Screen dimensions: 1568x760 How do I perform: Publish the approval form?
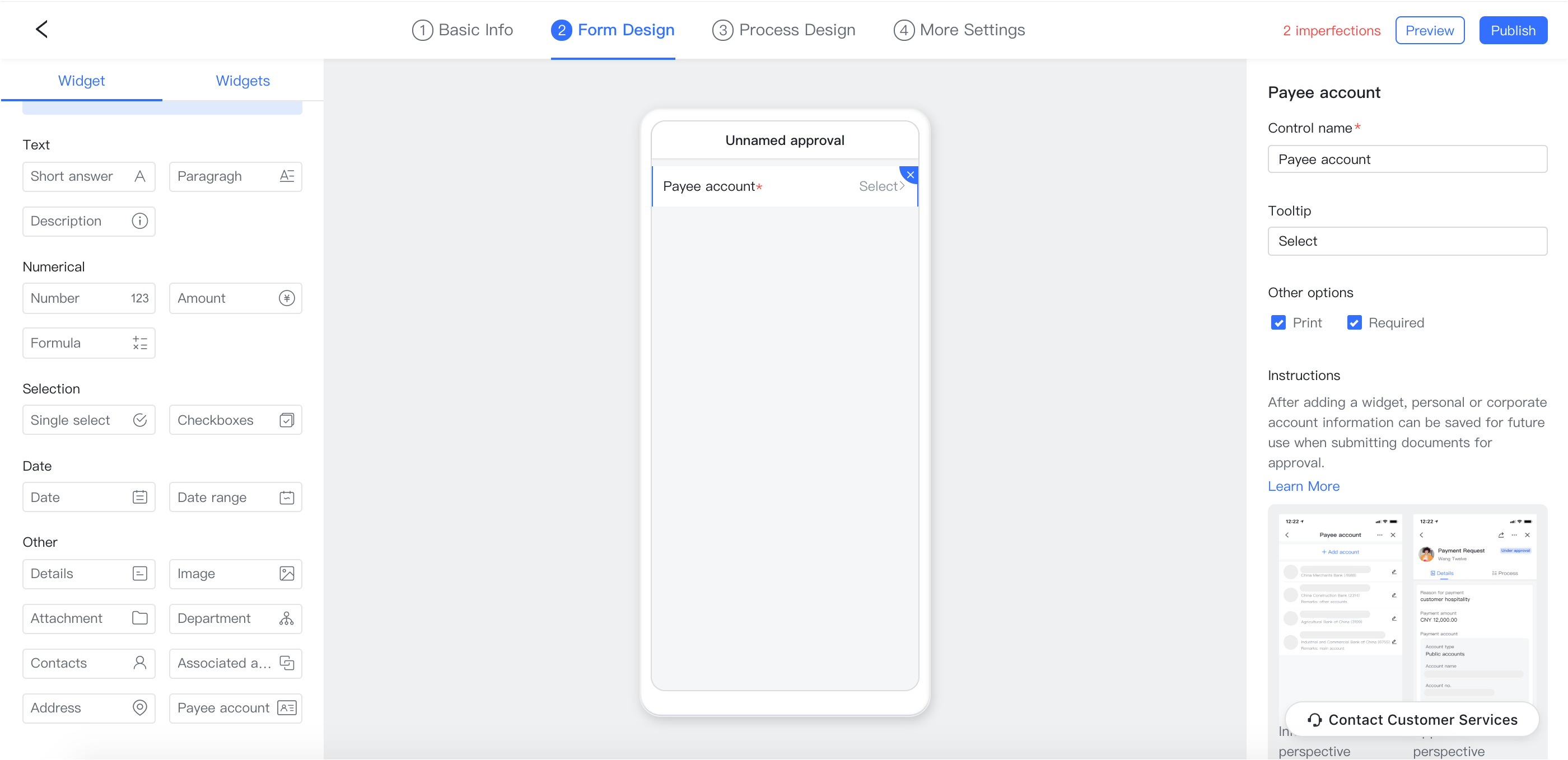(x=1513, y=30)
